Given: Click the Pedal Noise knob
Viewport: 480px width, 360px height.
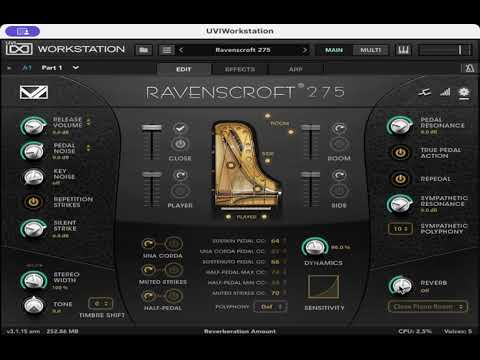Looking at the screenshot, I should tap(33, 151).
